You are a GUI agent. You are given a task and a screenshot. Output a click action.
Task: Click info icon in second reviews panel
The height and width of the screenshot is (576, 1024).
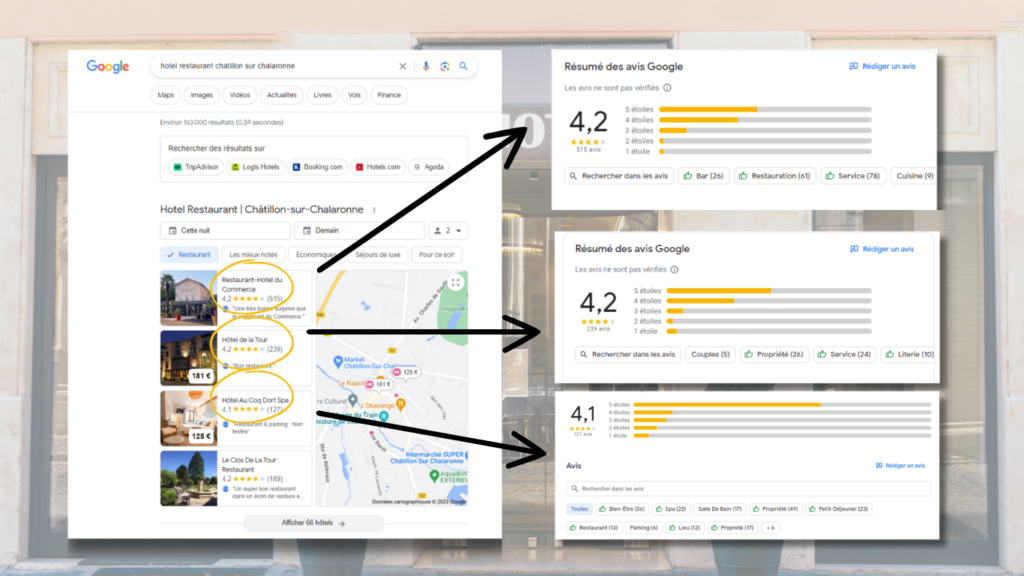pyautogui.click(x=675, y=269)
